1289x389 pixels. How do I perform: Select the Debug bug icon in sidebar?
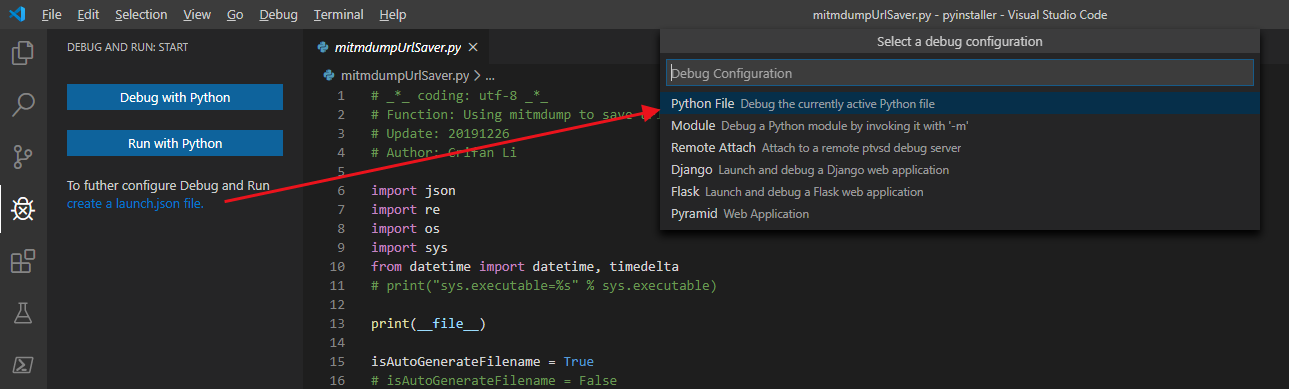pyautogui.click(x=23, y=209)
